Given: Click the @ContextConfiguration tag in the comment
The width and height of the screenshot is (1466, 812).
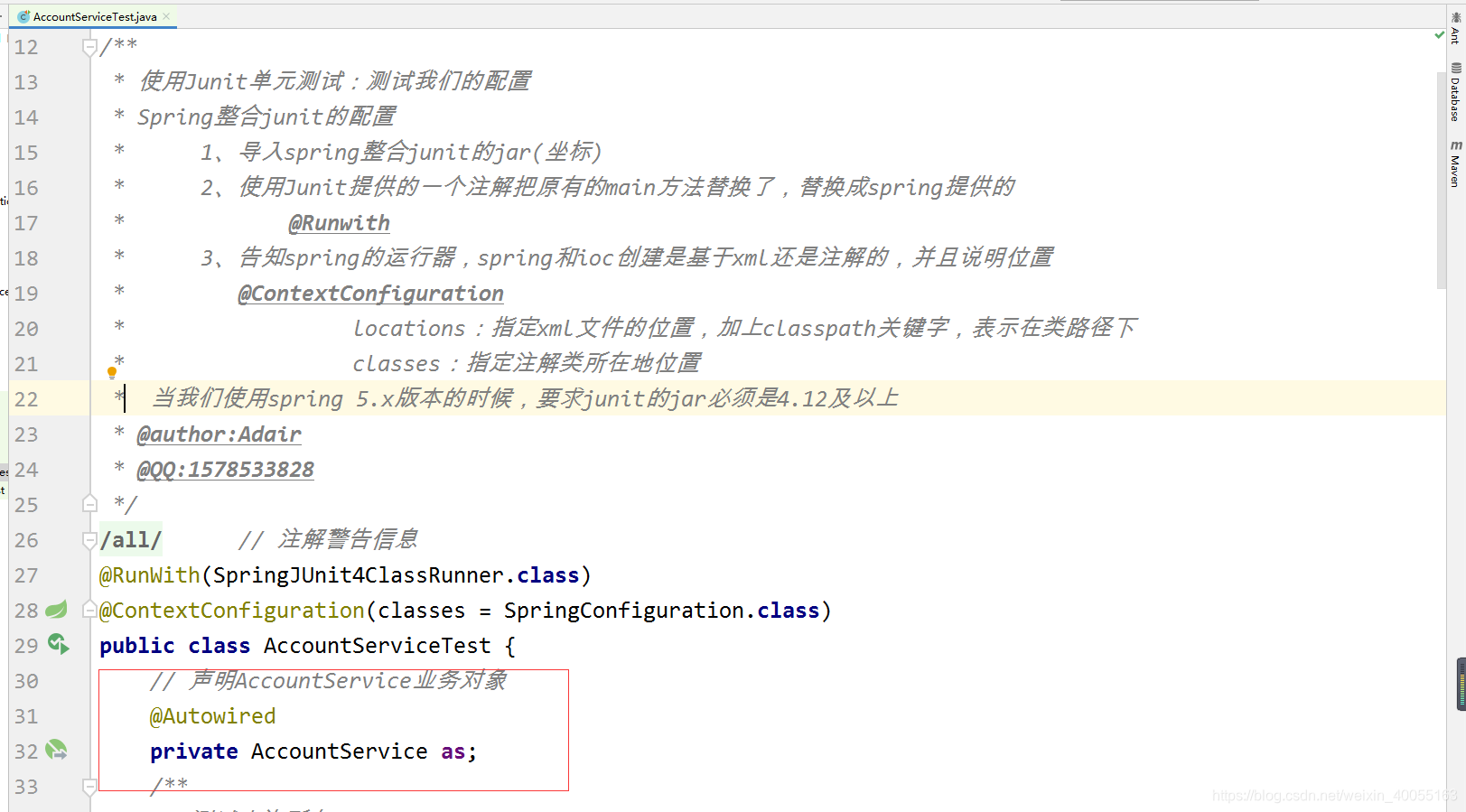Looking at the screenshot, I should coord(370,294).
